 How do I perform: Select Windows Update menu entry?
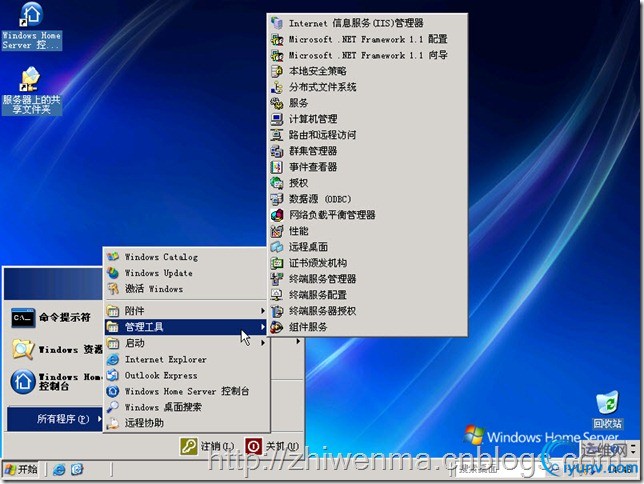point(186,273)
